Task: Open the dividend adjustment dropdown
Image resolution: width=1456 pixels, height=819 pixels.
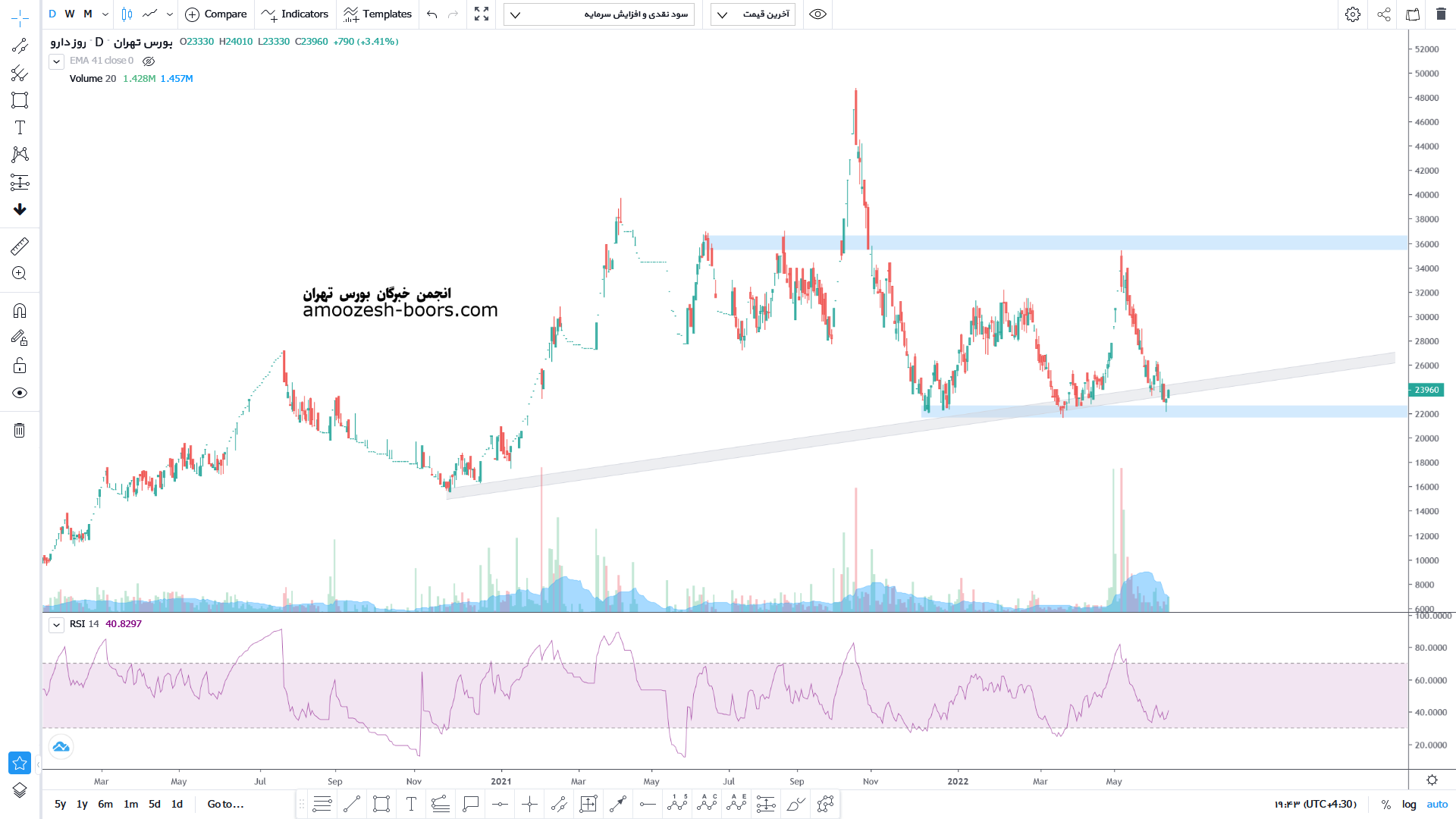Action: click(x=599, y=14)
